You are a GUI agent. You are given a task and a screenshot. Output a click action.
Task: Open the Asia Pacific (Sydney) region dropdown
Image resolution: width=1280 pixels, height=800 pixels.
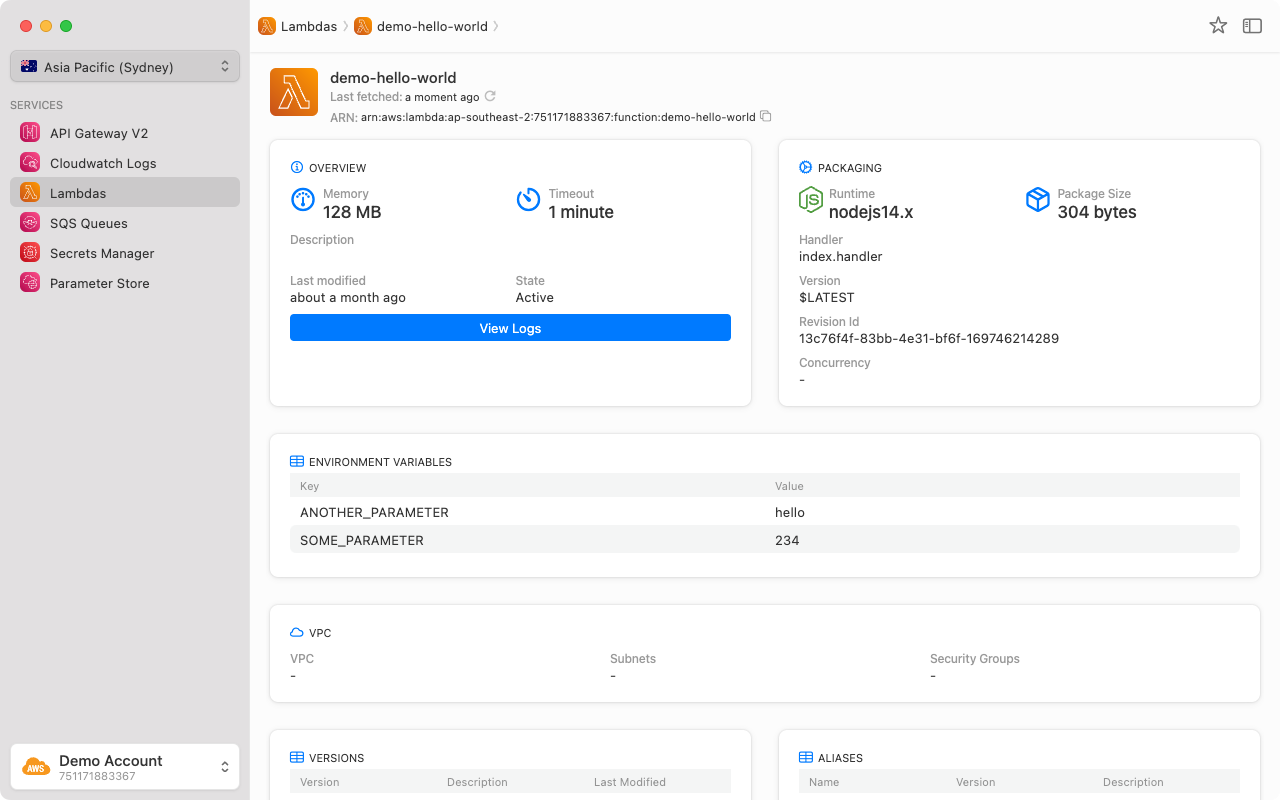click(125, 67)
